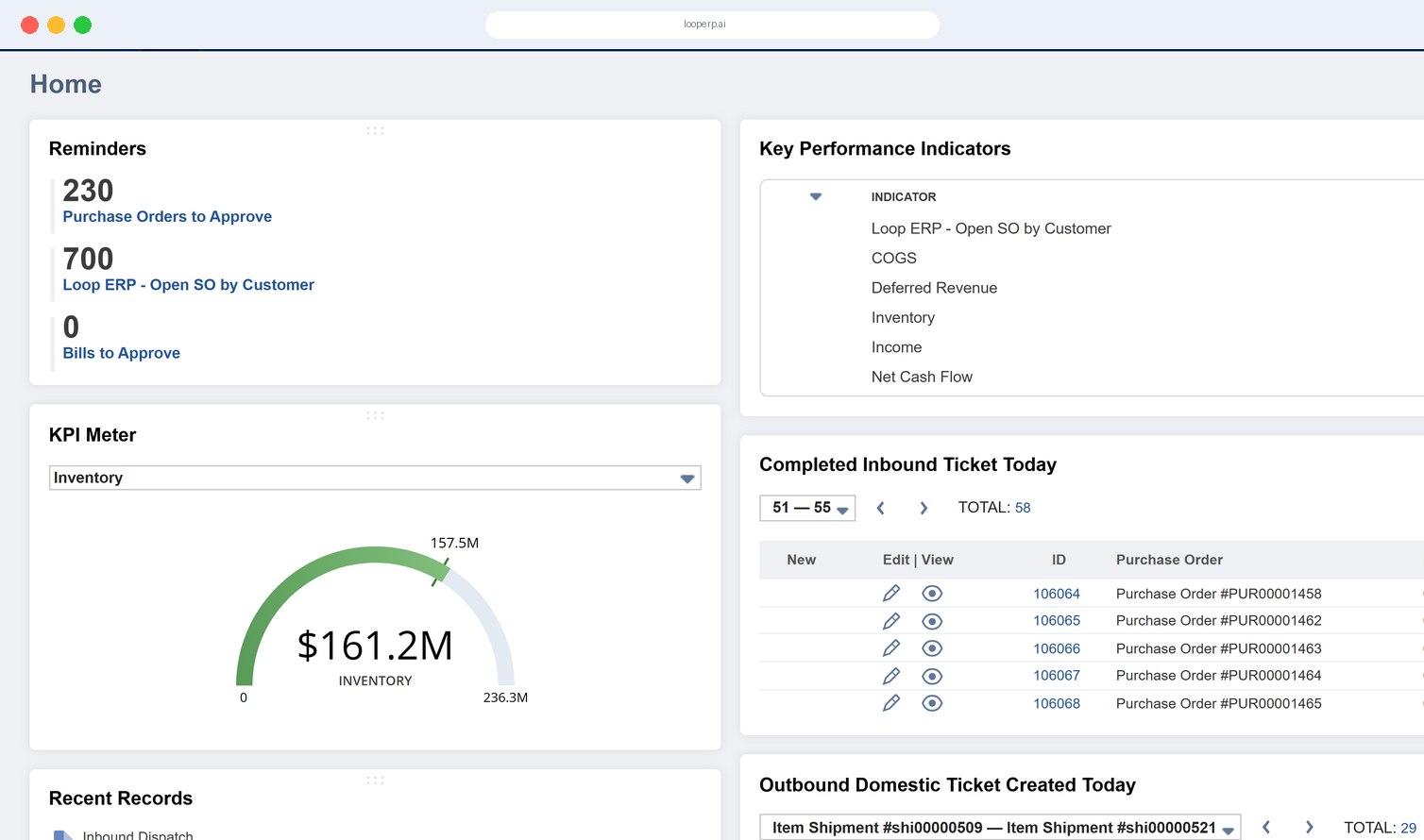Image resolution: width=1424 pixels, height=840 pixels.
Task: Edit inbound ticket 106066 with pencil icon
Action: coord(890,648)
